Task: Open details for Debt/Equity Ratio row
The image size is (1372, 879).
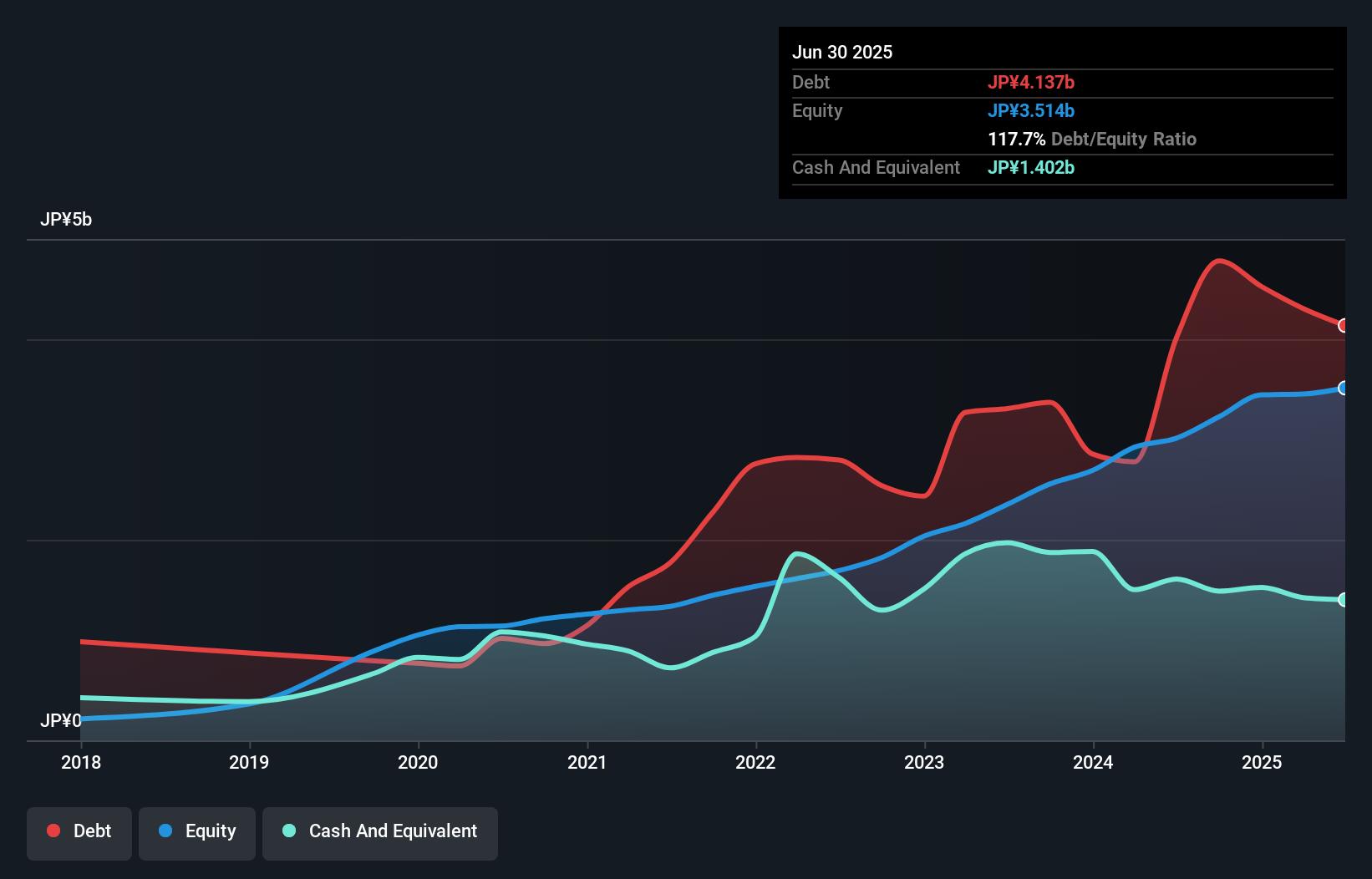Action: (x=1092, y=139)
